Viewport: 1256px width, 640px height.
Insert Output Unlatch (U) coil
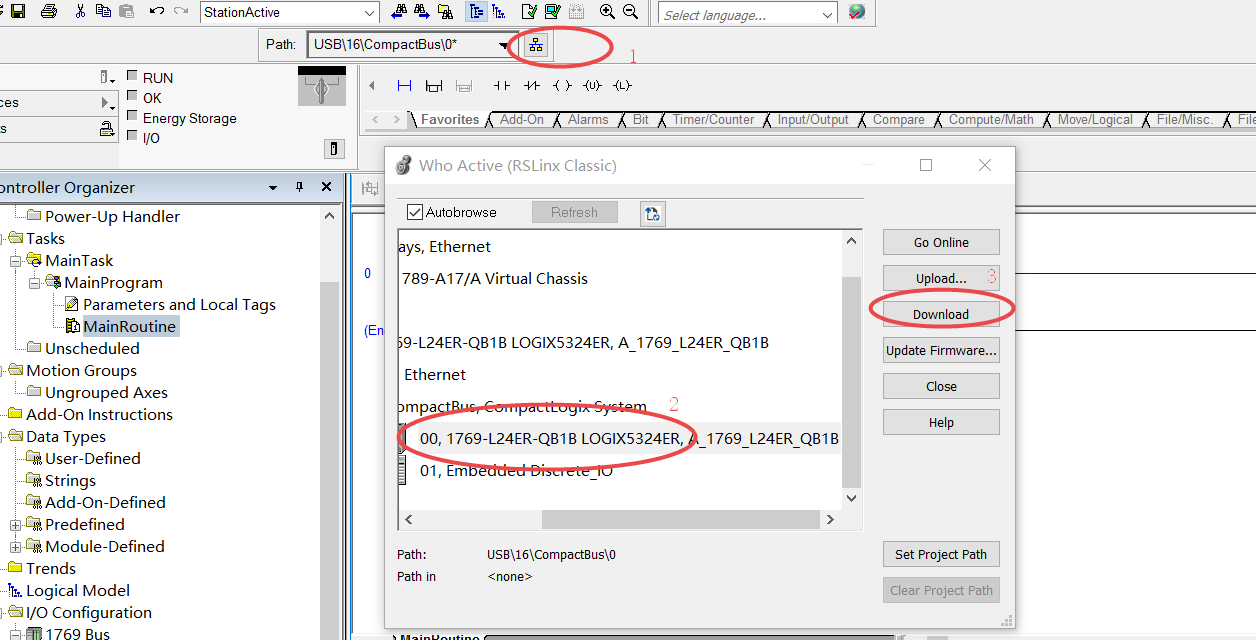pos(592,86)
